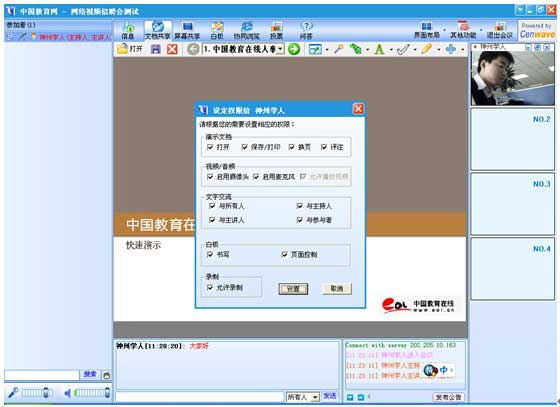Viewport: 560px width, 407px height.
Task: Open the 协同浏览 co-browsing tab
Action: point(246,30)
